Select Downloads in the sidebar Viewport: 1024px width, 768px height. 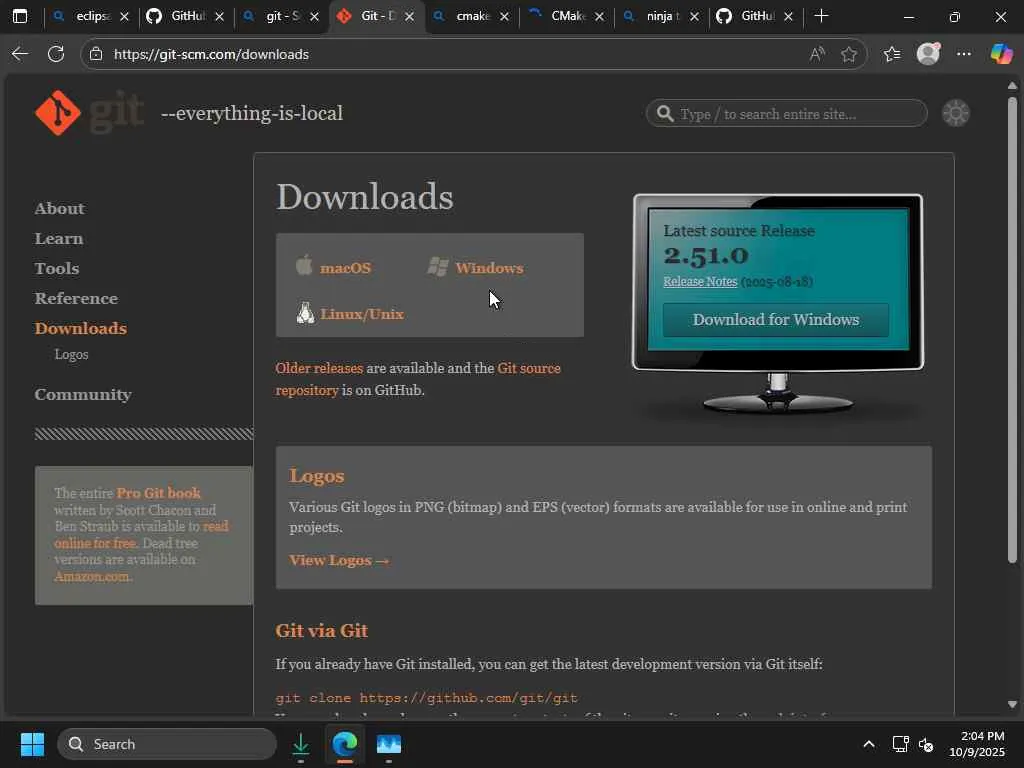(x=81, y=328)
